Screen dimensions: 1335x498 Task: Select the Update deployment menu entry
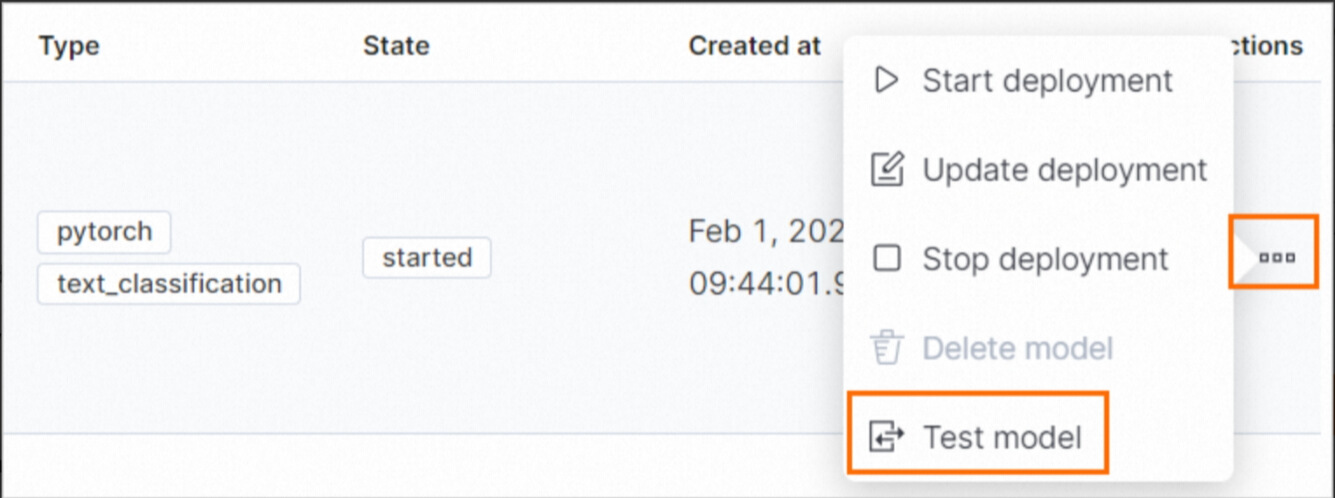tap(1064, 170)
